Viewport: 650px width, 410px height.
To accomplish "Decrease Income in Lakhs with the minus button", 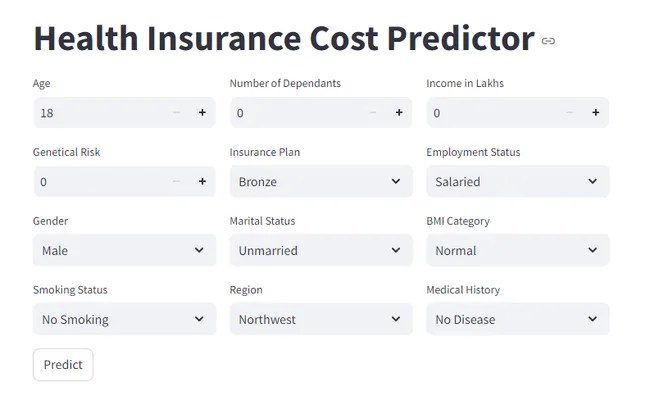I will (570, 113).
